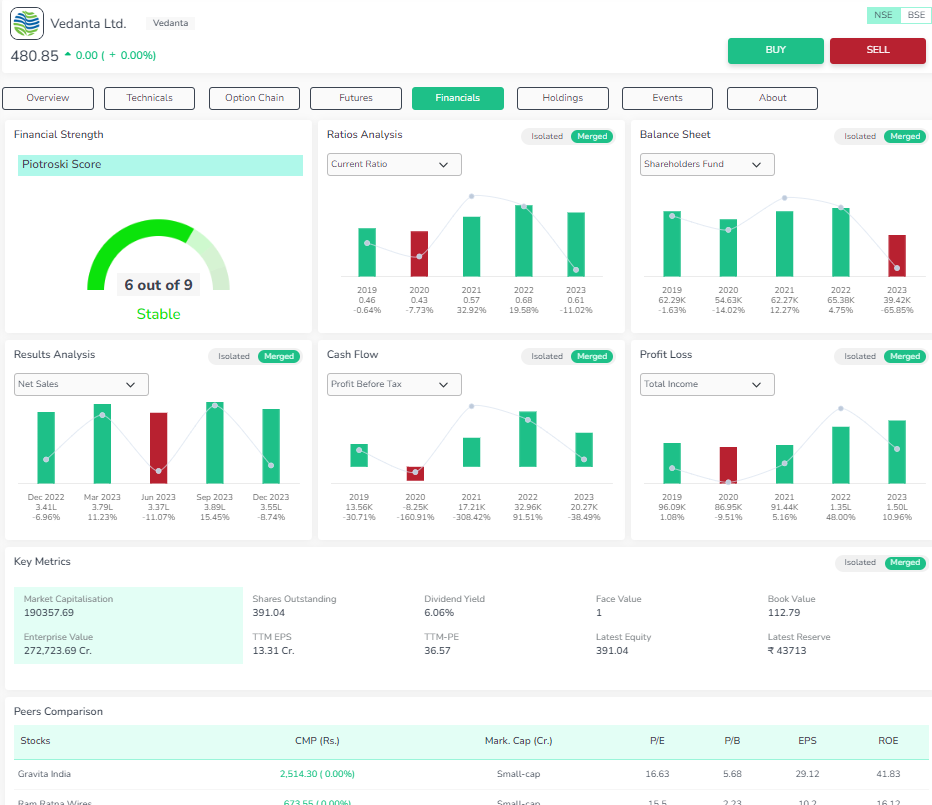Select Isolated view in Balance Sheet
This screenshot has width=932, height=805.
[860, 136]
